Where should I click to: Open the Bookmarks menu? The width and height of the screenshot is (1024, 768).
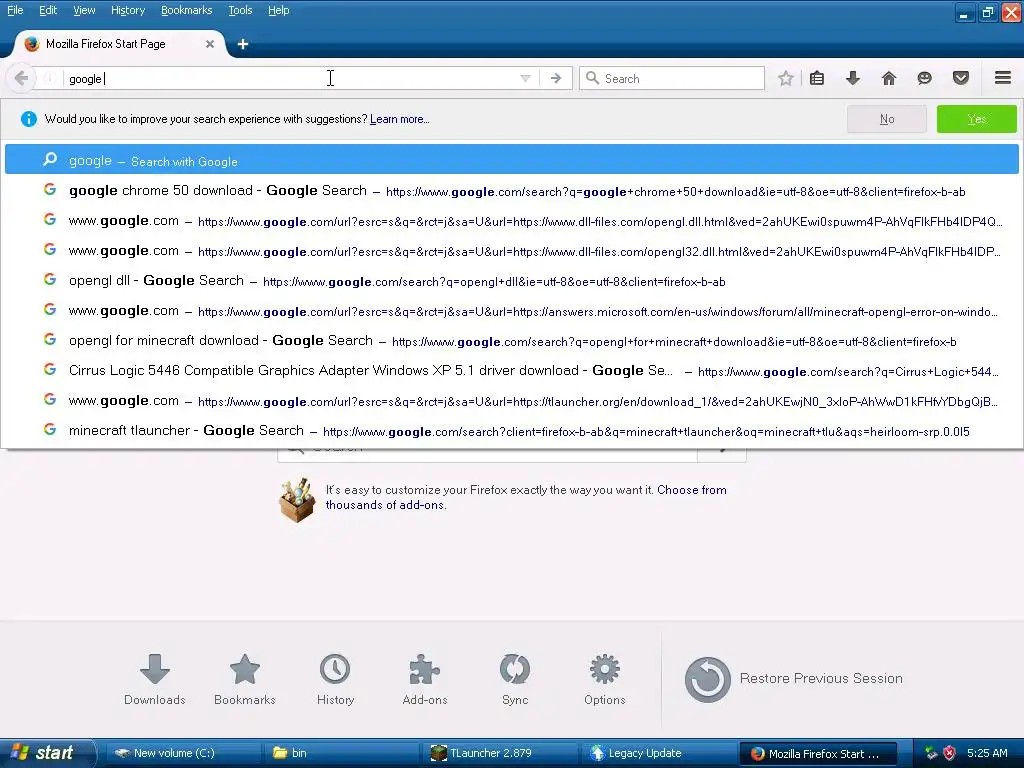[x=186, y=10]
